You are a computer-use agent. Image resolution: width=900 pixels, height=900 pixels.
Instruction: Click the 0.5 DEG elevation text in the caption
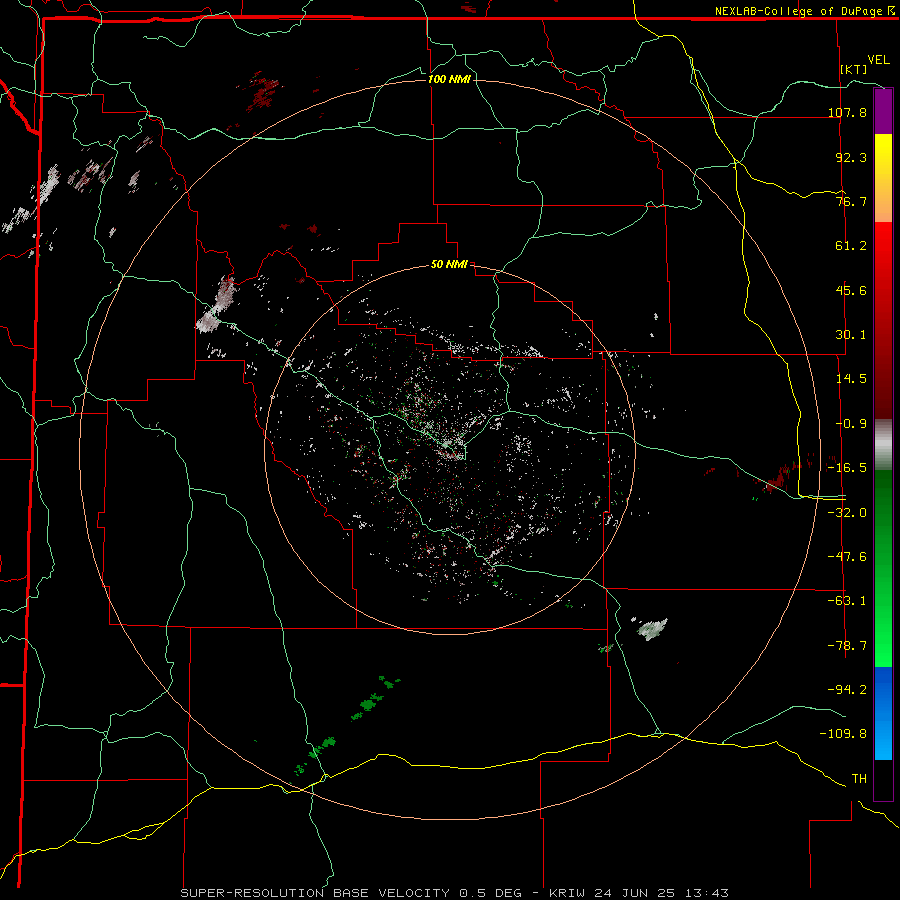point(490,893)
